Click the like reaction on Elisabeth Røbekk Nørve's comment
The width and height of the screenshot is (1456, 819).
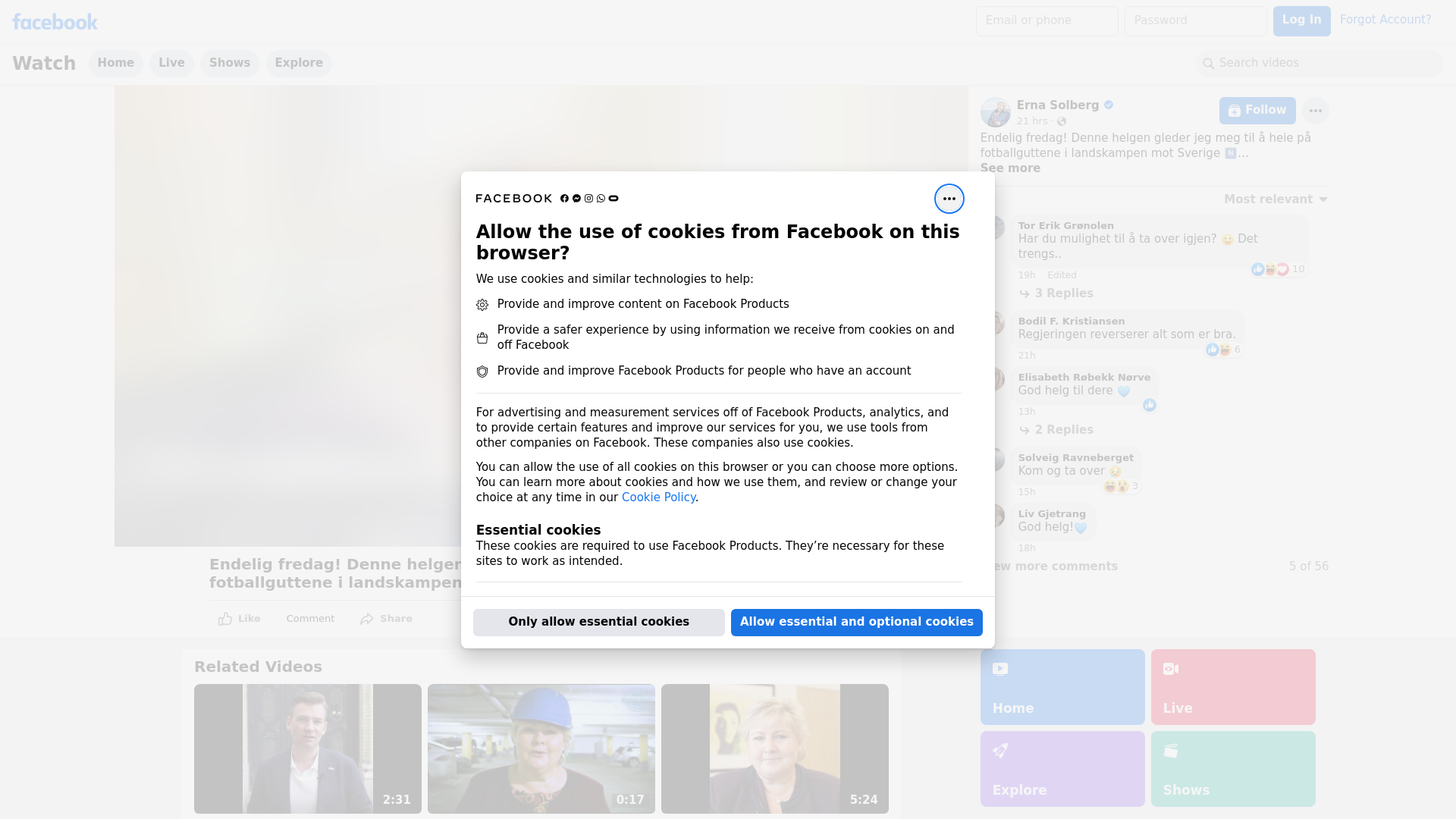[1149, 406]
